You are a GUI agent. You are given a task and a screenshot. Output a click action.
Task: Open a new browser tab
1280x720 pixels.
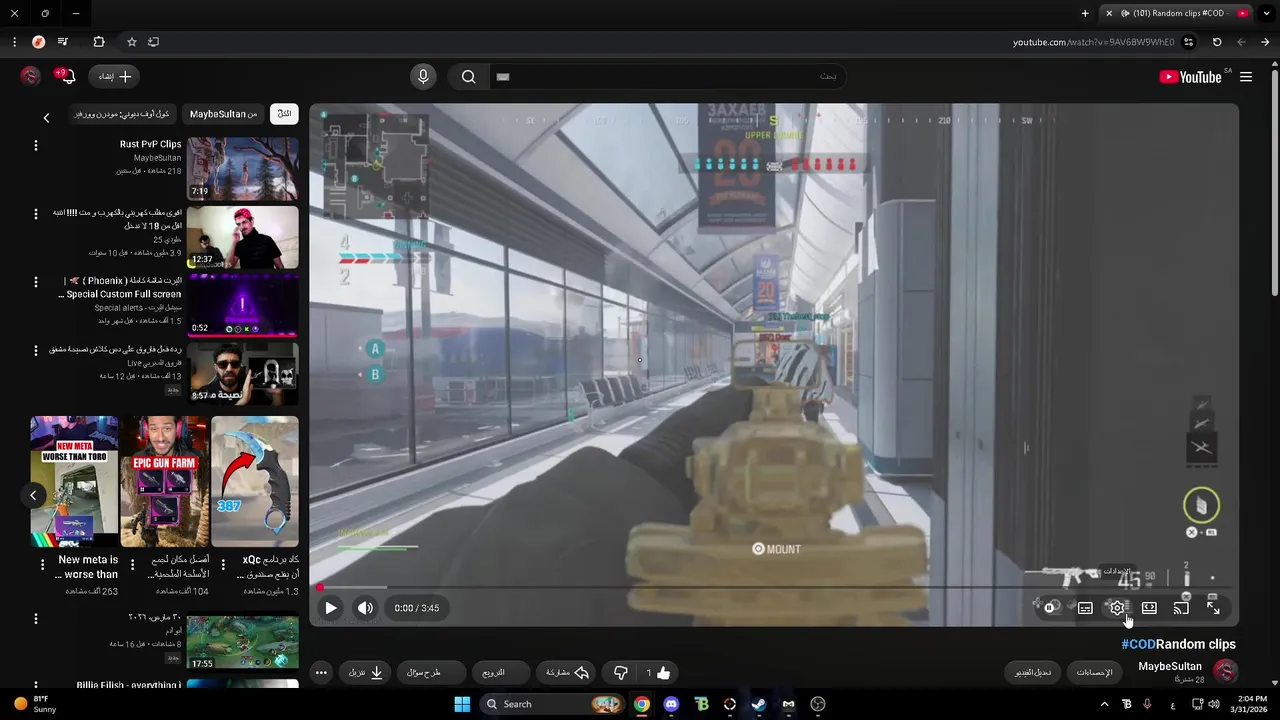1085,13
